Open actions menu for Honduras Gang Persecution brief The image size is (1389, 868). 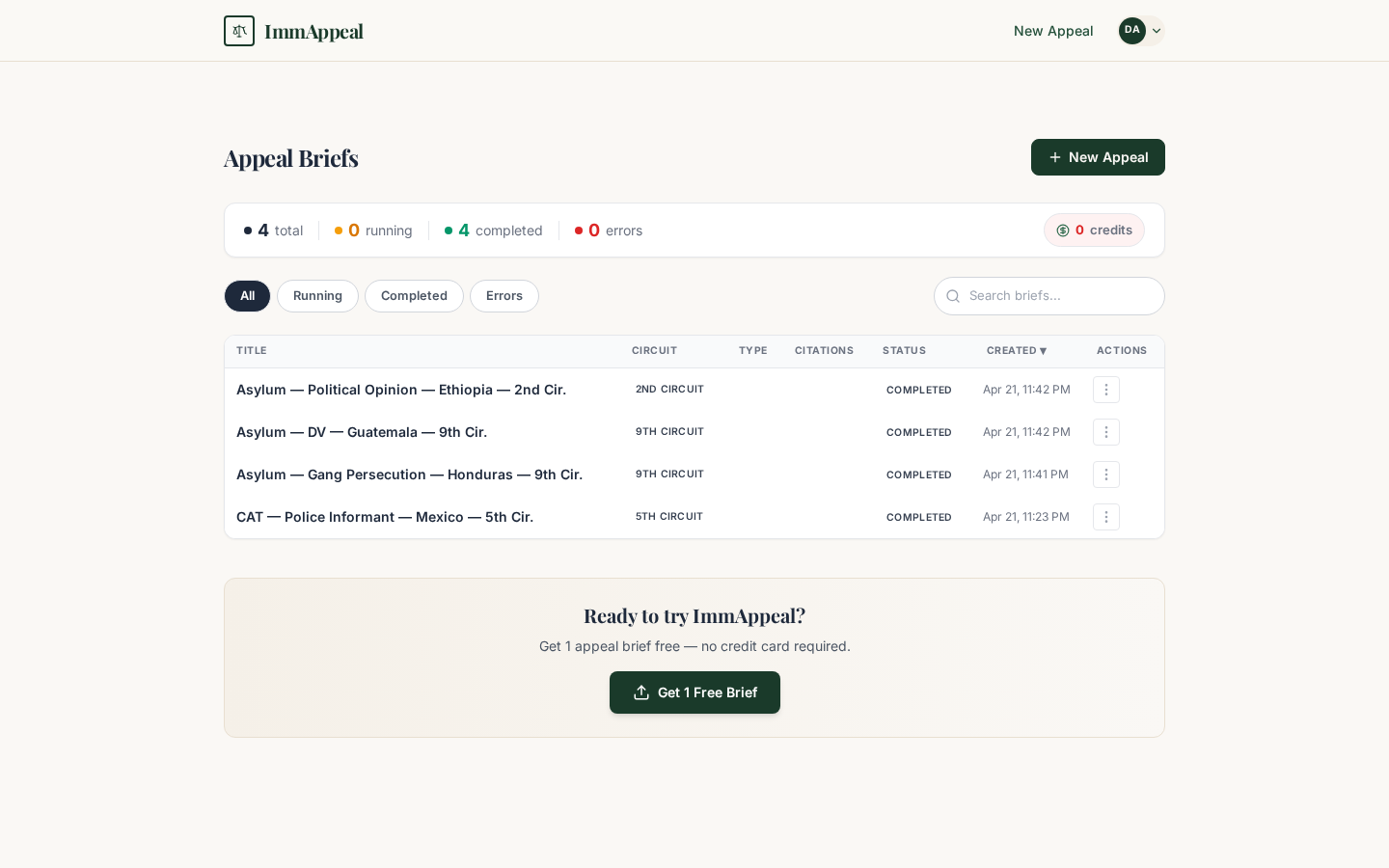[x=1106, y=475]
